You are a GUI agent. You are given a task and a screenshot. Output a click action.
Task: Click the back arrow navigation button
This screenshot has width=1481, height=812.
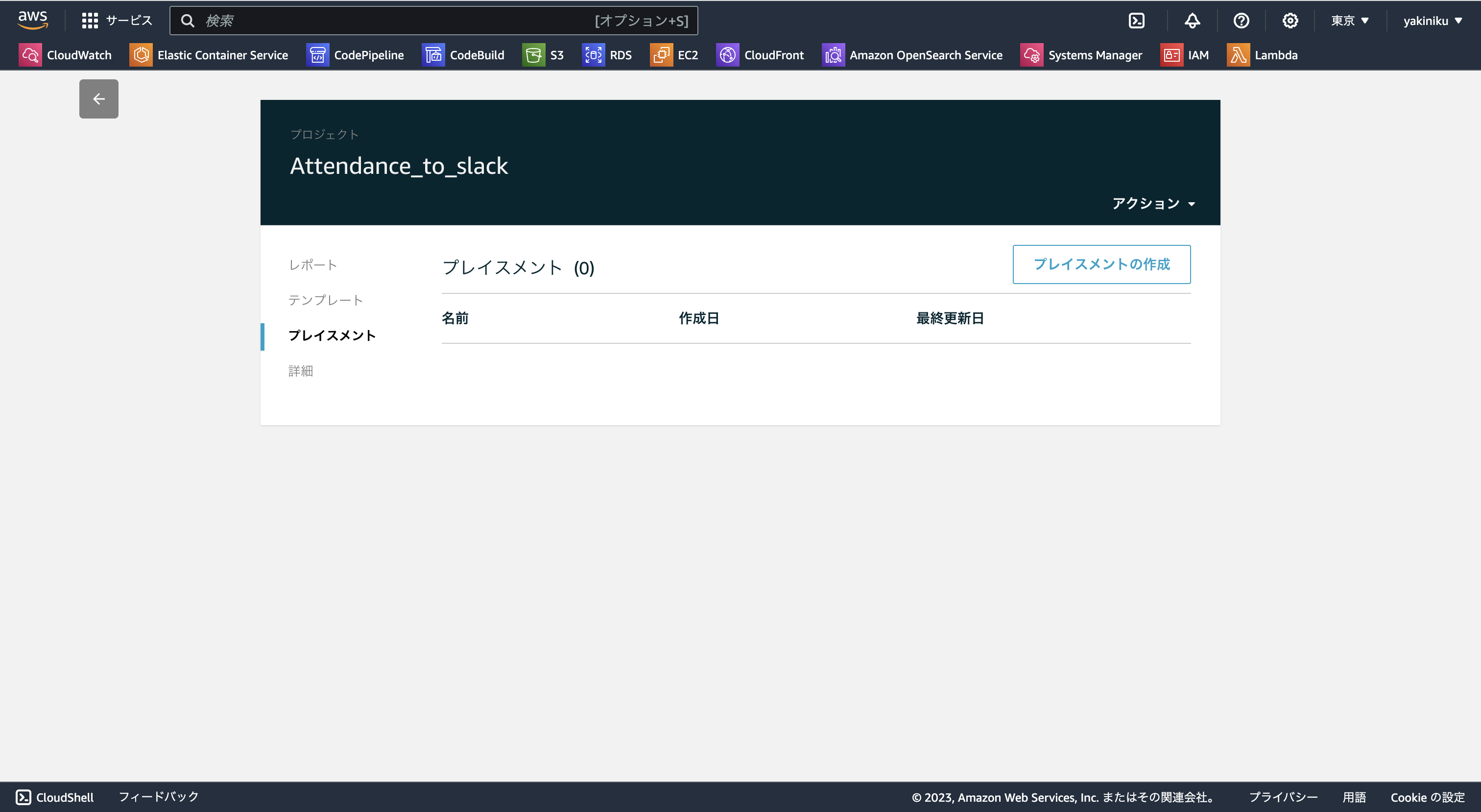point(98,98)
